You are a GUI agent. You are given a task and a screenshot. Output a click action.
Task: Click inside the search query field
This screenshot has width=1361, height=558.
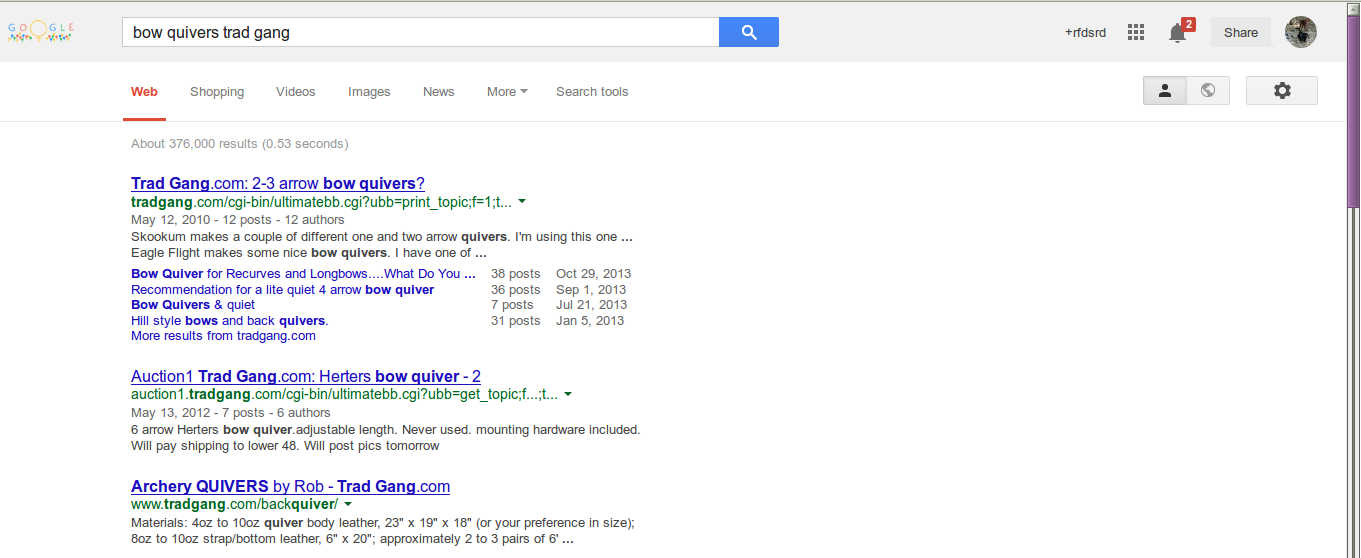tap(420, 32)
